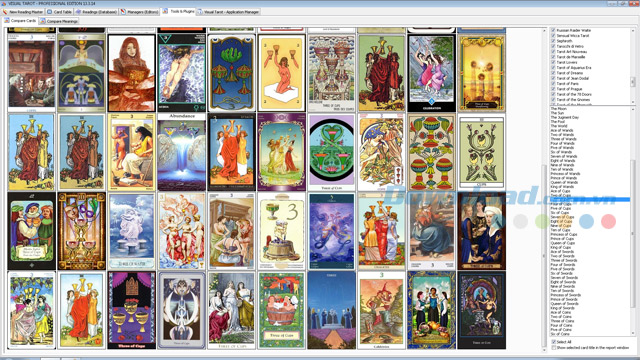
Task: Open the New Reading Master tab
Action: tap(23, 12)
